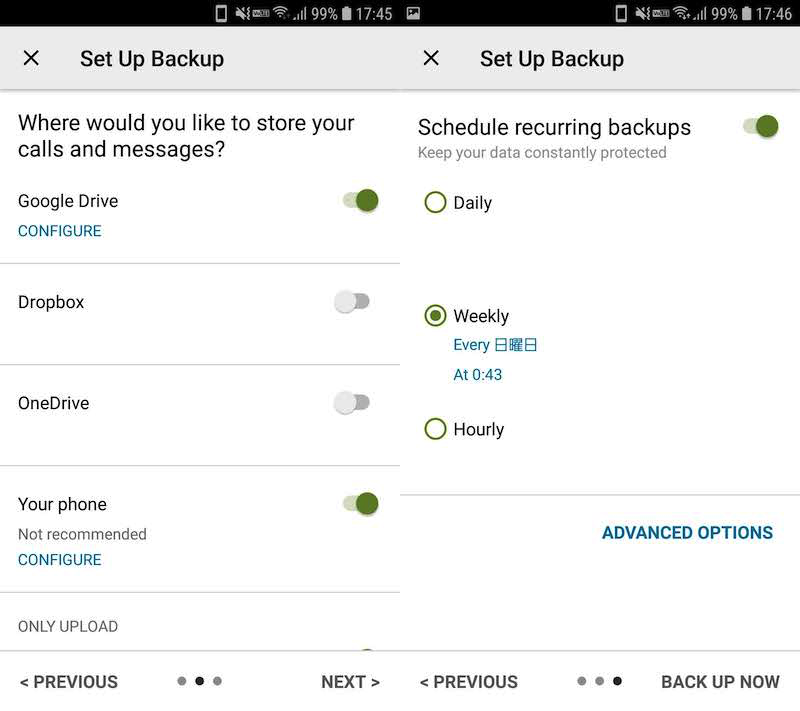
Task: Tap the image notification icon in status bar
Action: [413, 13]
